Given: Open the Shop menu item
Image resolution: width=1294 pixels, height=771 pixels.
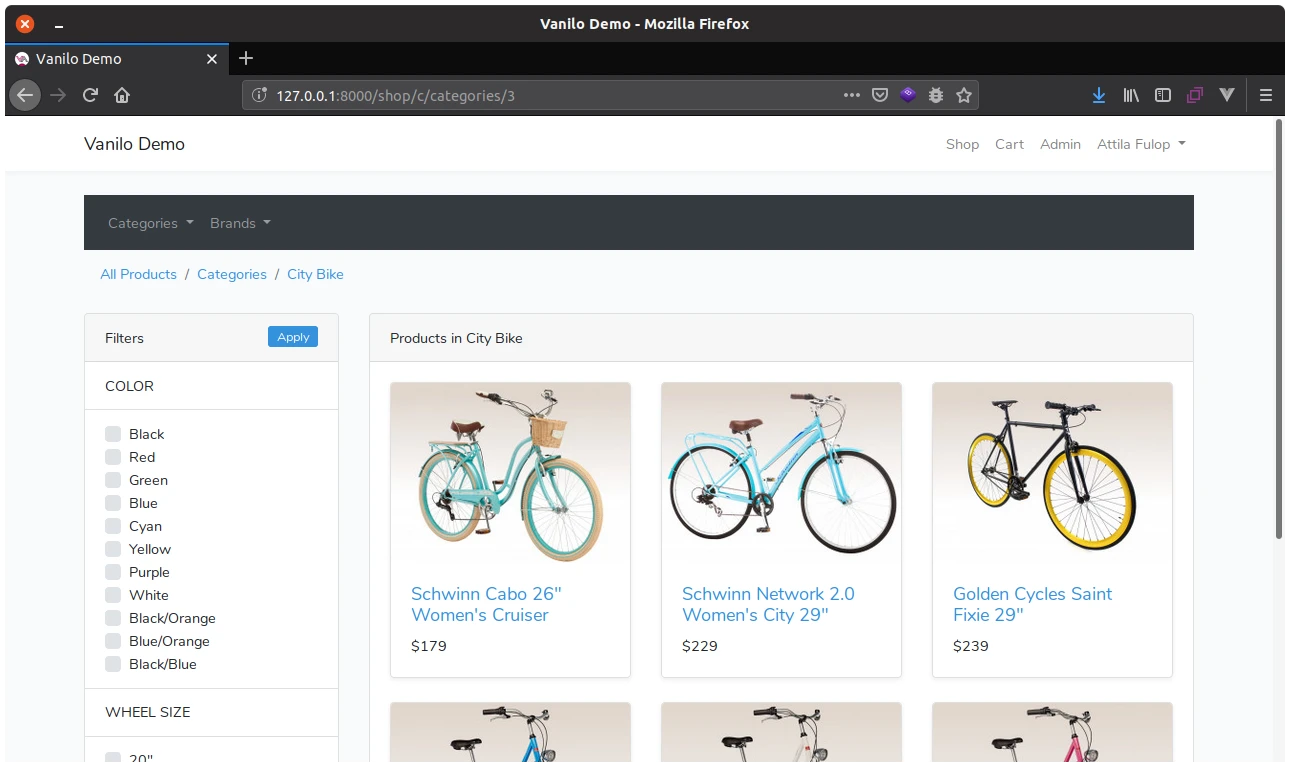Looking at the screenshot, I should 962,144.
